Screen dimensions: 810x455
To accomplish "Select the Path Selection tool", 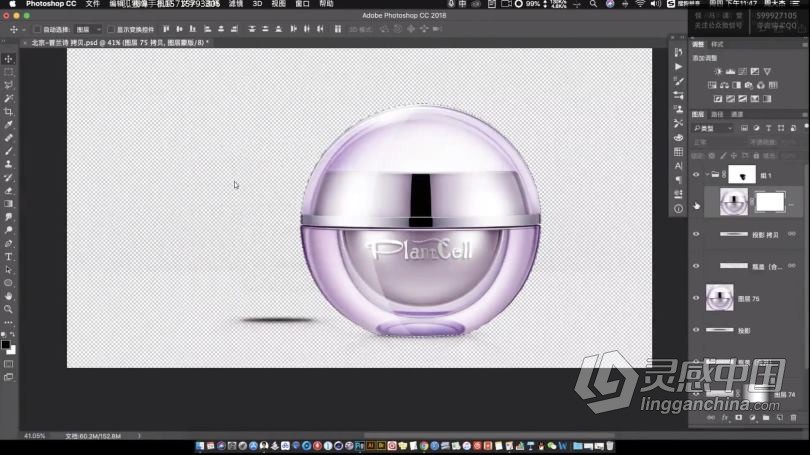I will tap(8, 270).
